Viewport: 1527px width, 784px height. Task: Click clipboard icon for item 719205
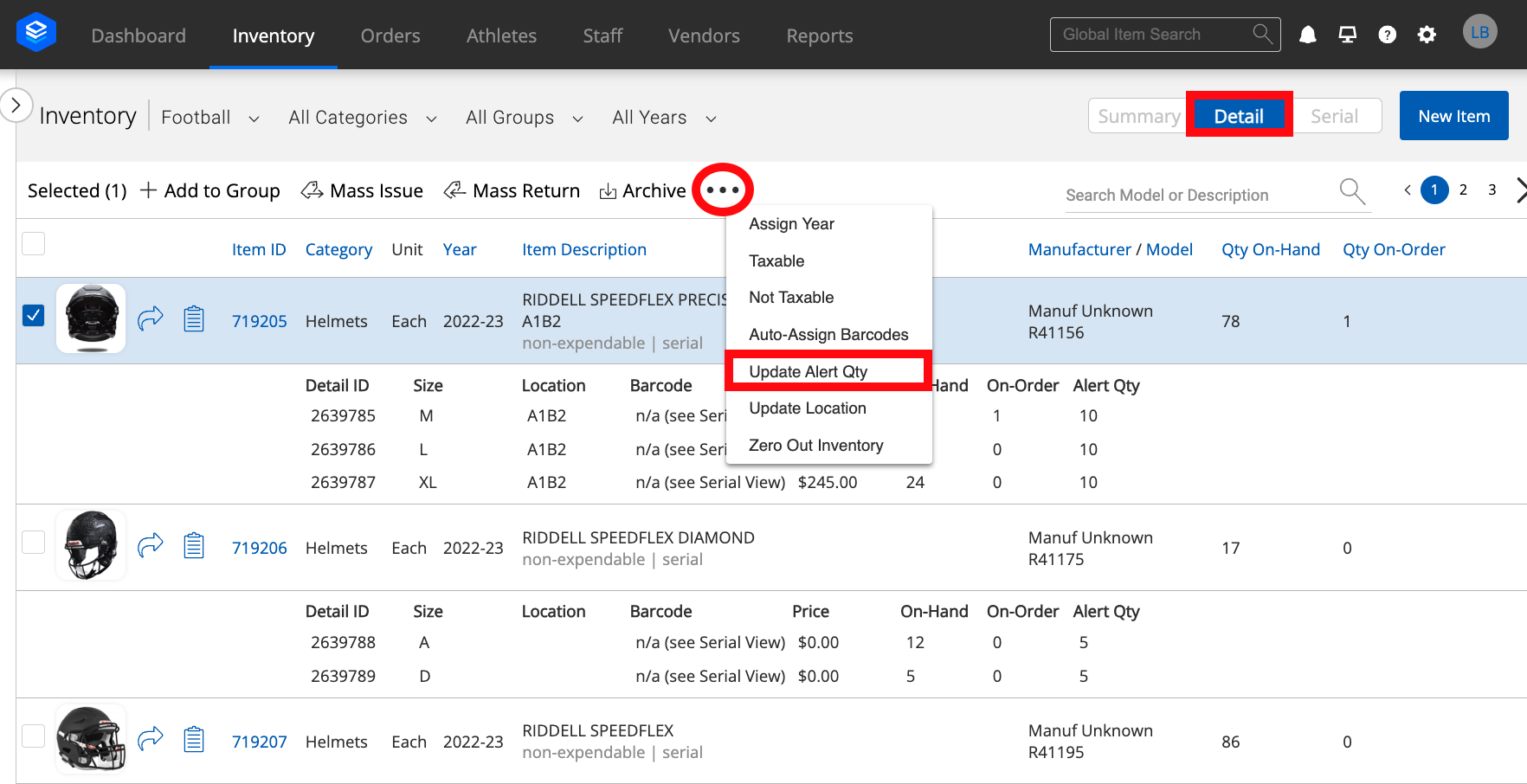(x=194, y=318)
